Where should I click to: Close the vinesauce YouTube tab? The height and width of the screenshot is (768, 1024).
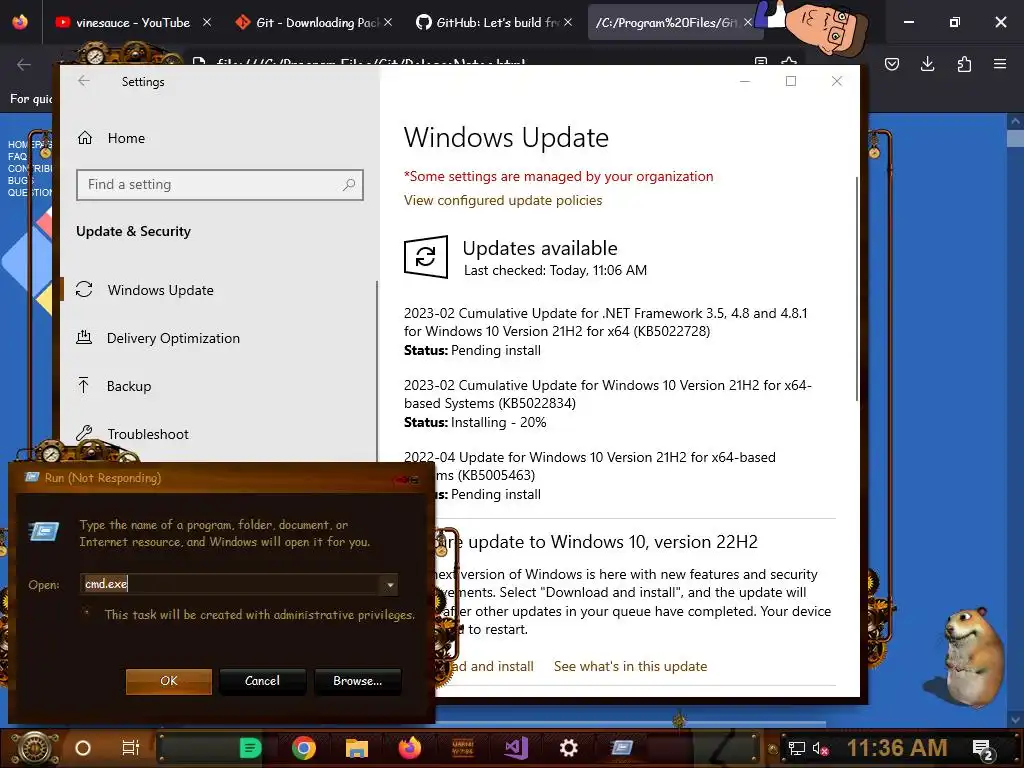[207, 22]
